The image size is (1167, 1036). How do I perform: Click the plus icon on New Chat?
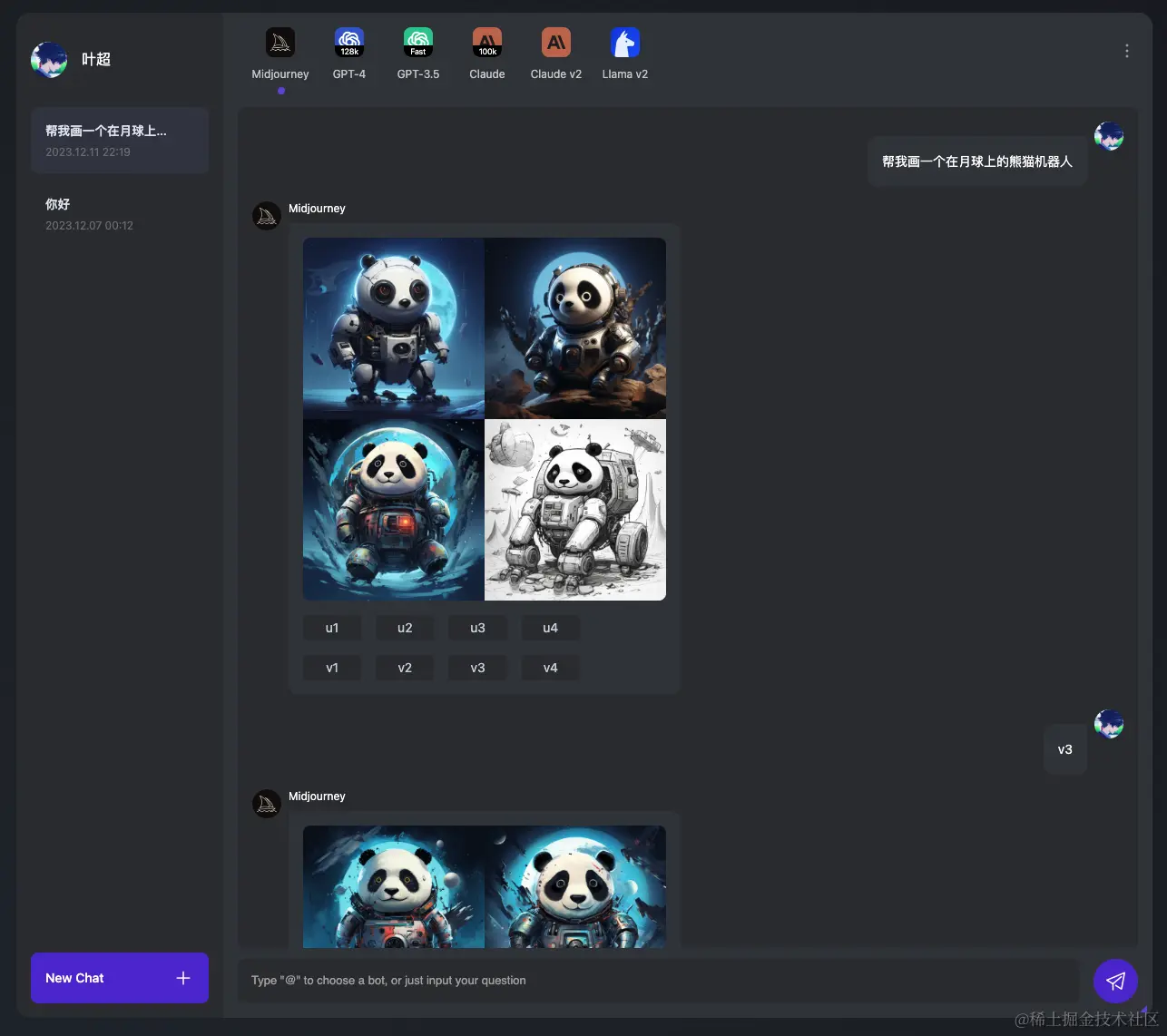pyautogui.click(x=183, y=978)
